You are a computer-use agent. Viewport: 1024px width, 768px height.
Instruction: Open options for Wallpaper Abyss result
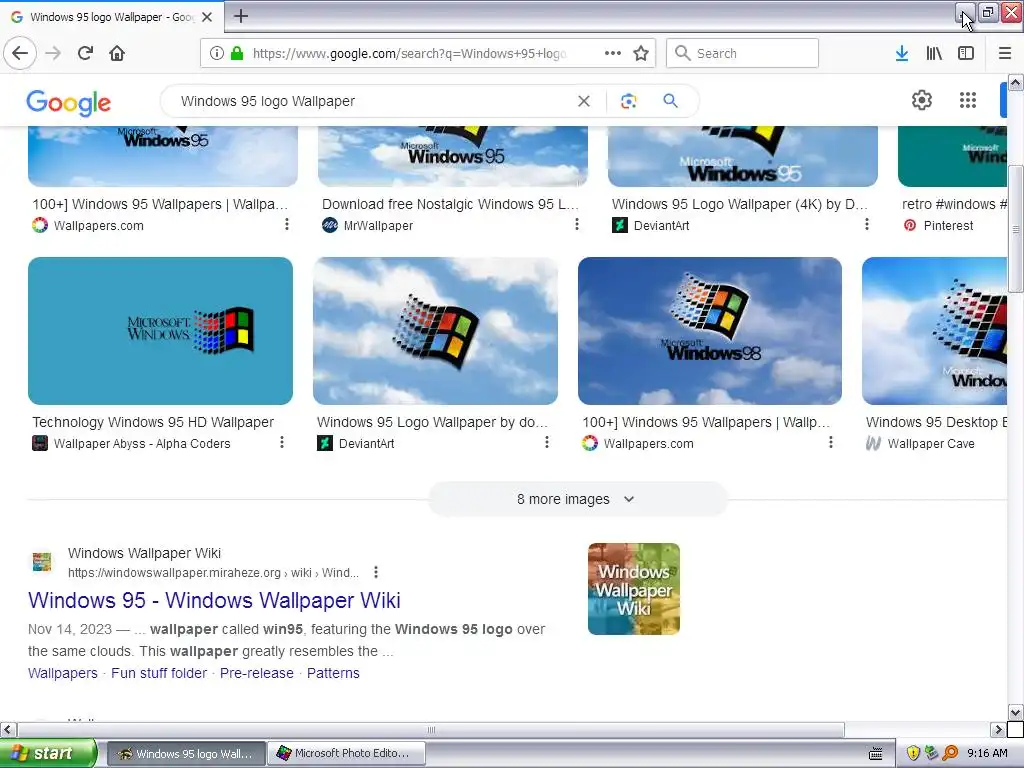coord(282,443)
